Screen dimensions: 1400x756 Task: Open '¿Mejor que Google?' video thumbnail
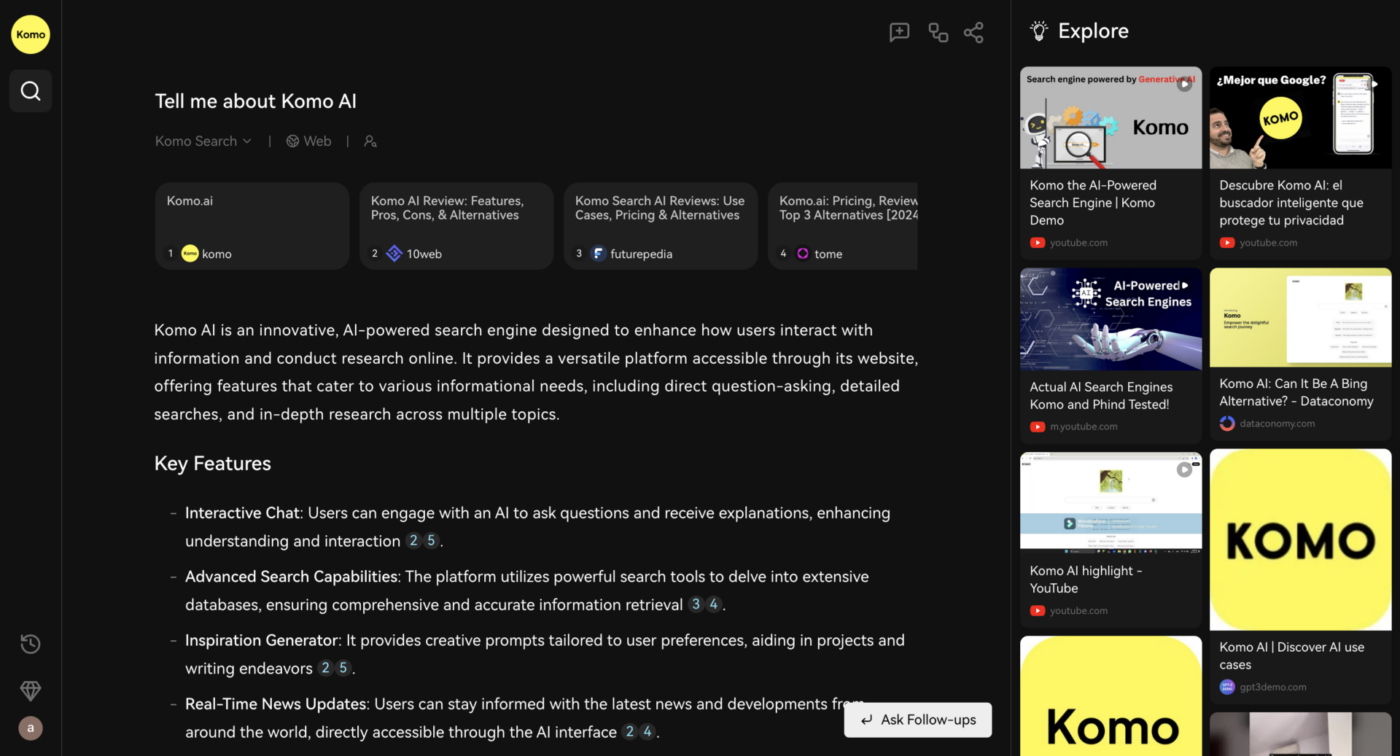(1300, 118)
